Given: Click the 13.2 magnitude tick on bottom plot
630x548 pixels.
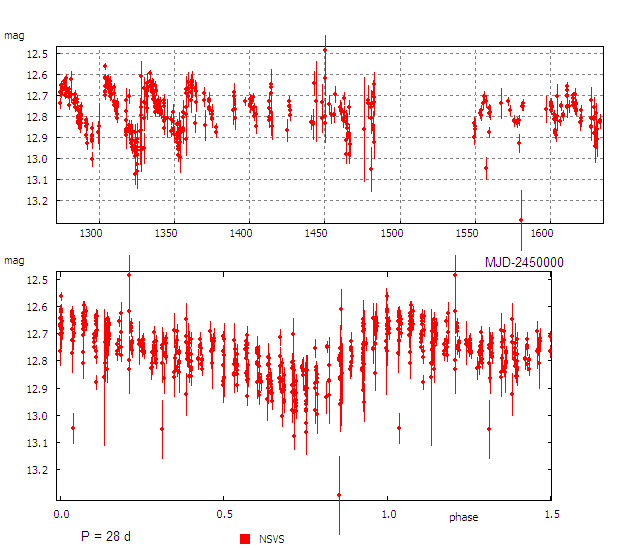Looking at the screenshot, I should click(37, 470).
